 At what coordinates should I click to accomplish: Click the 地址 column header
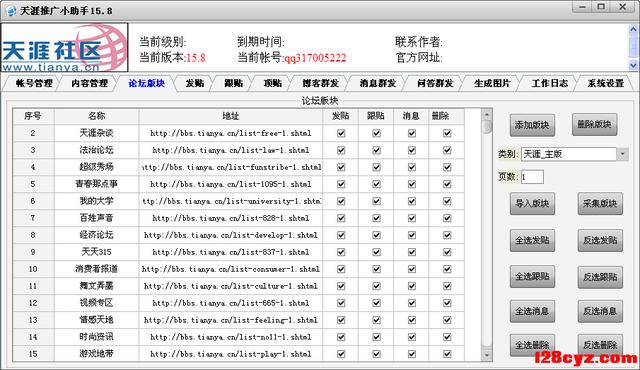click(231, 116)
